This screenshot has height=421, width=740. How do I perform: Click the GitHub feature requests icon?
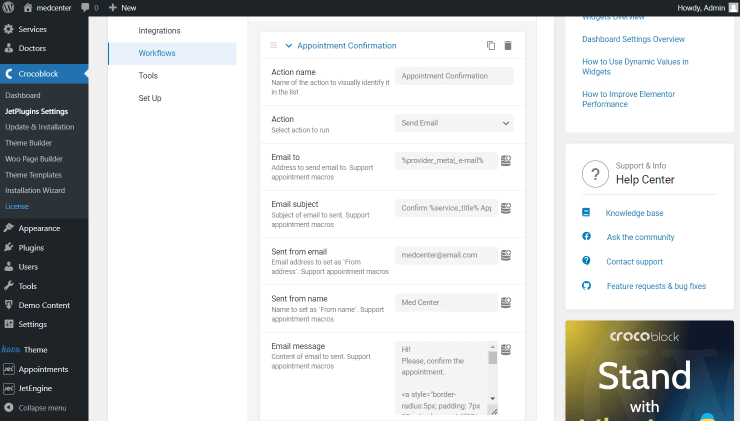click(586, 285)
